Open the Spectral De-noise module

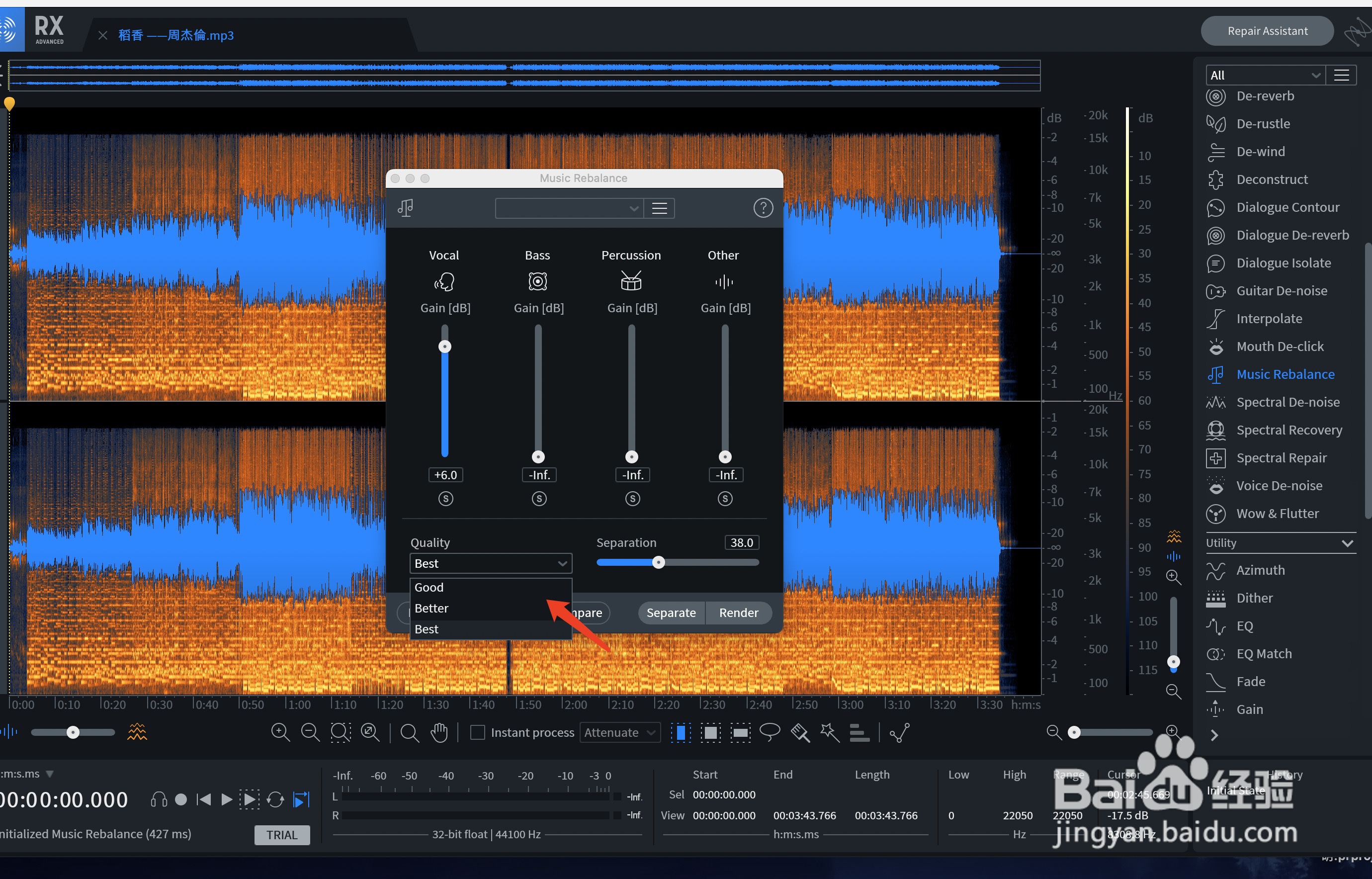coord(1287,402)
